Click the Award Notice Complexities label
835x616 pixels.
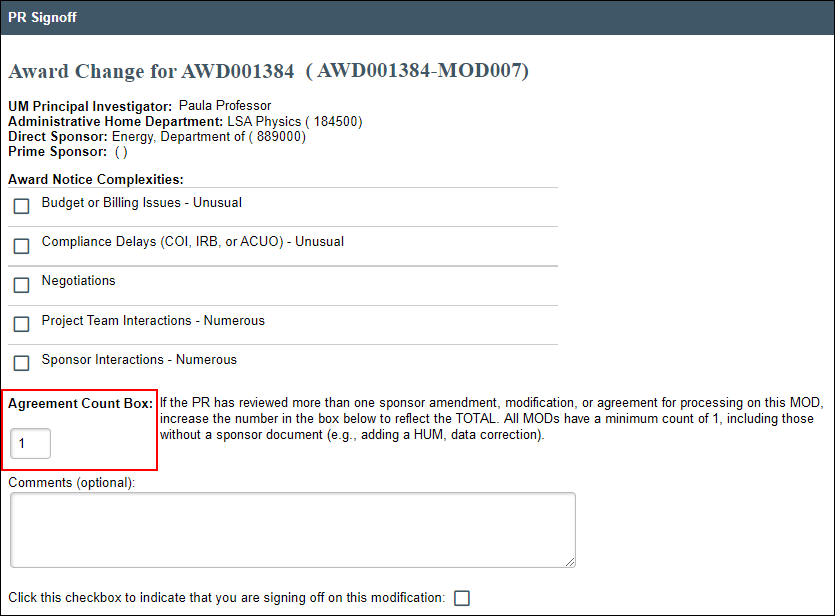[x=96, y=180]
